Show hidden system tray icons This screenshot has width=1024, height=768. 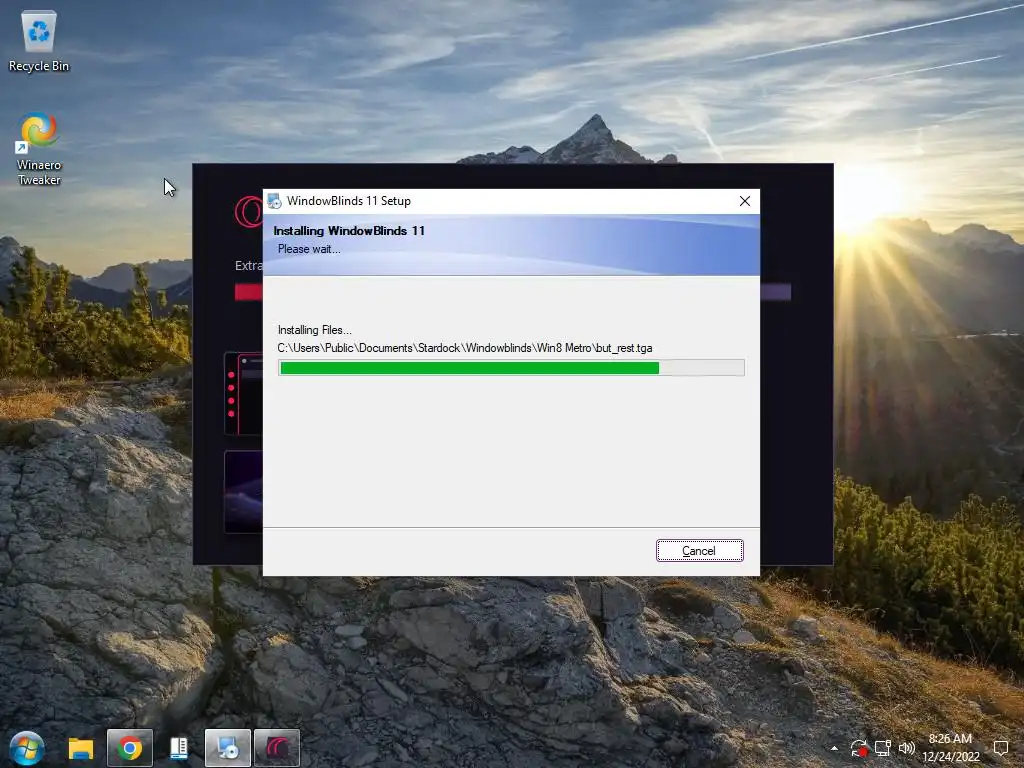[x=834, y=748]
